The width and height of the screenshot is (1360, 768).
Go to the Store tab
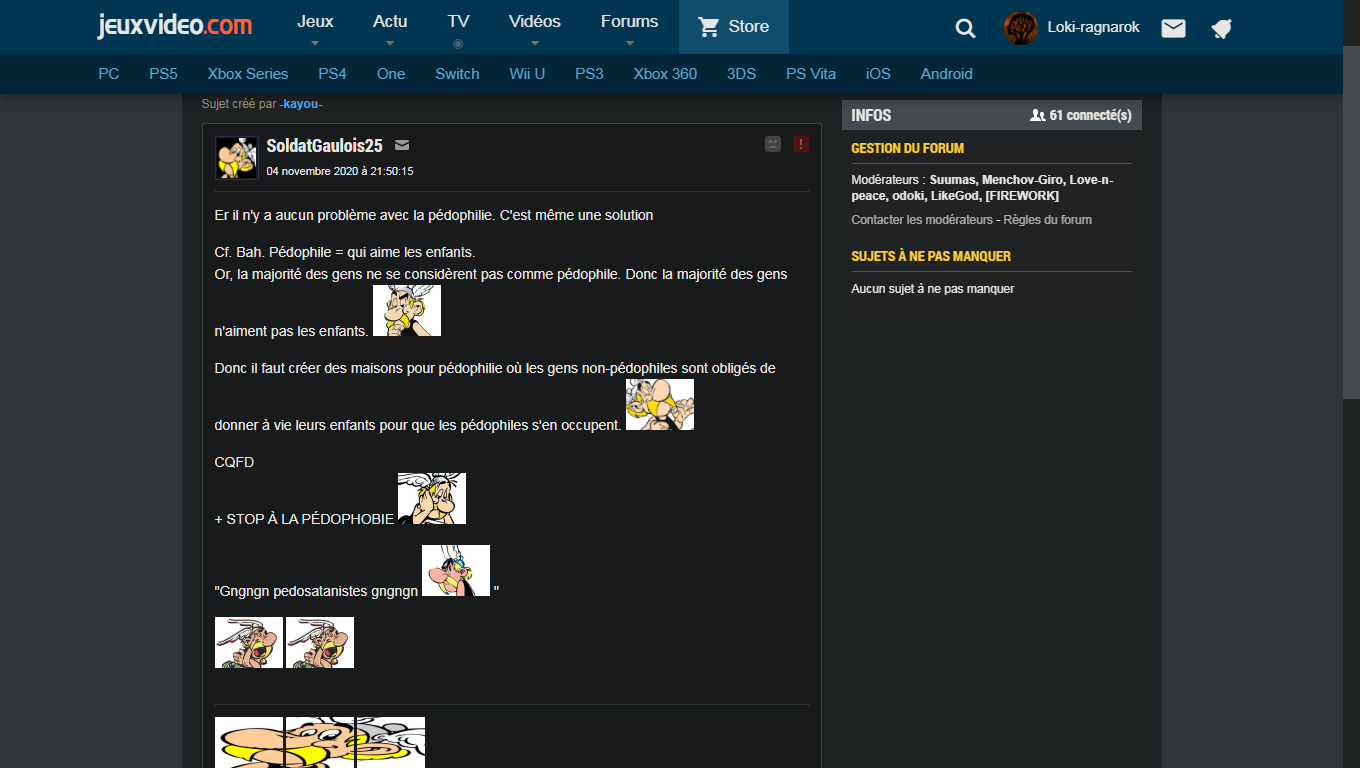click(734, 27)
